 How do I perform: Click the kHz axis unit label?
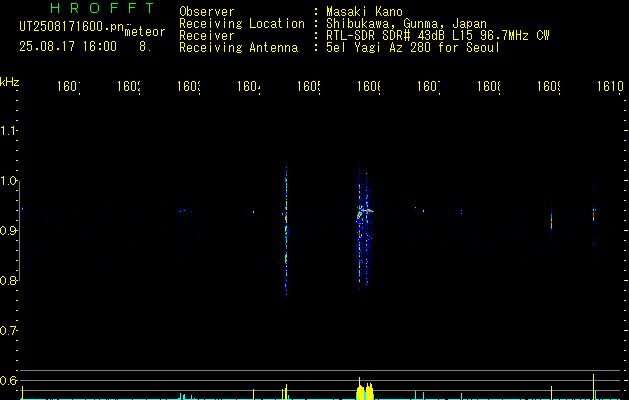click(9, 82)
